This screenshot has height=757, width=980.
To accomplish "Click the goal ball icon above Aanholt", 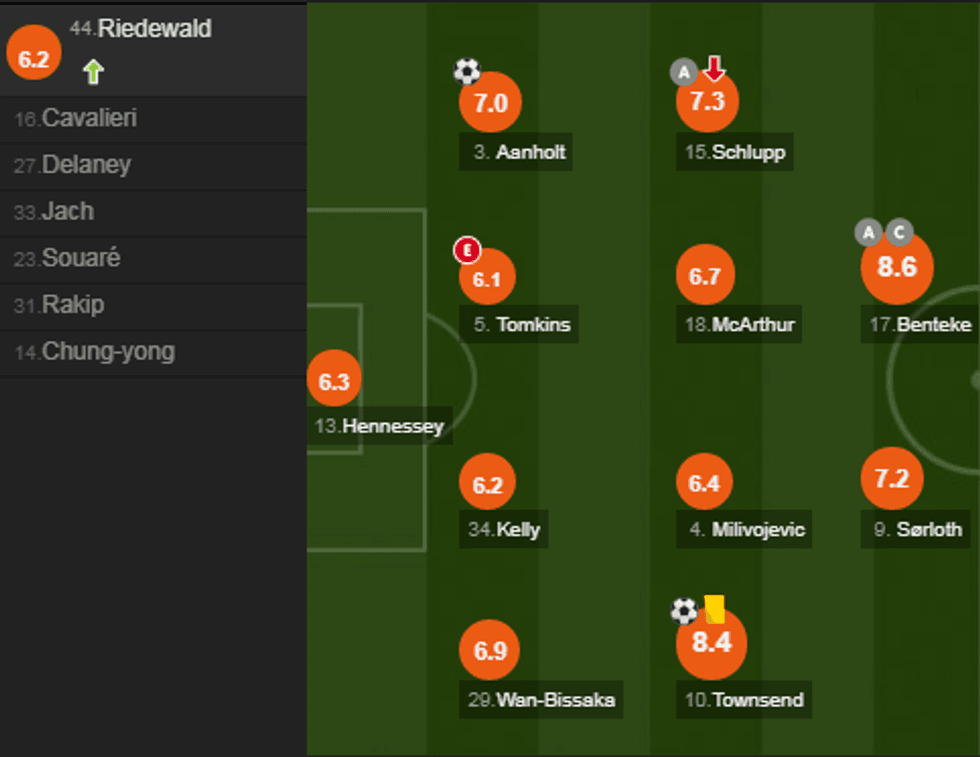I will coord(467,71).
